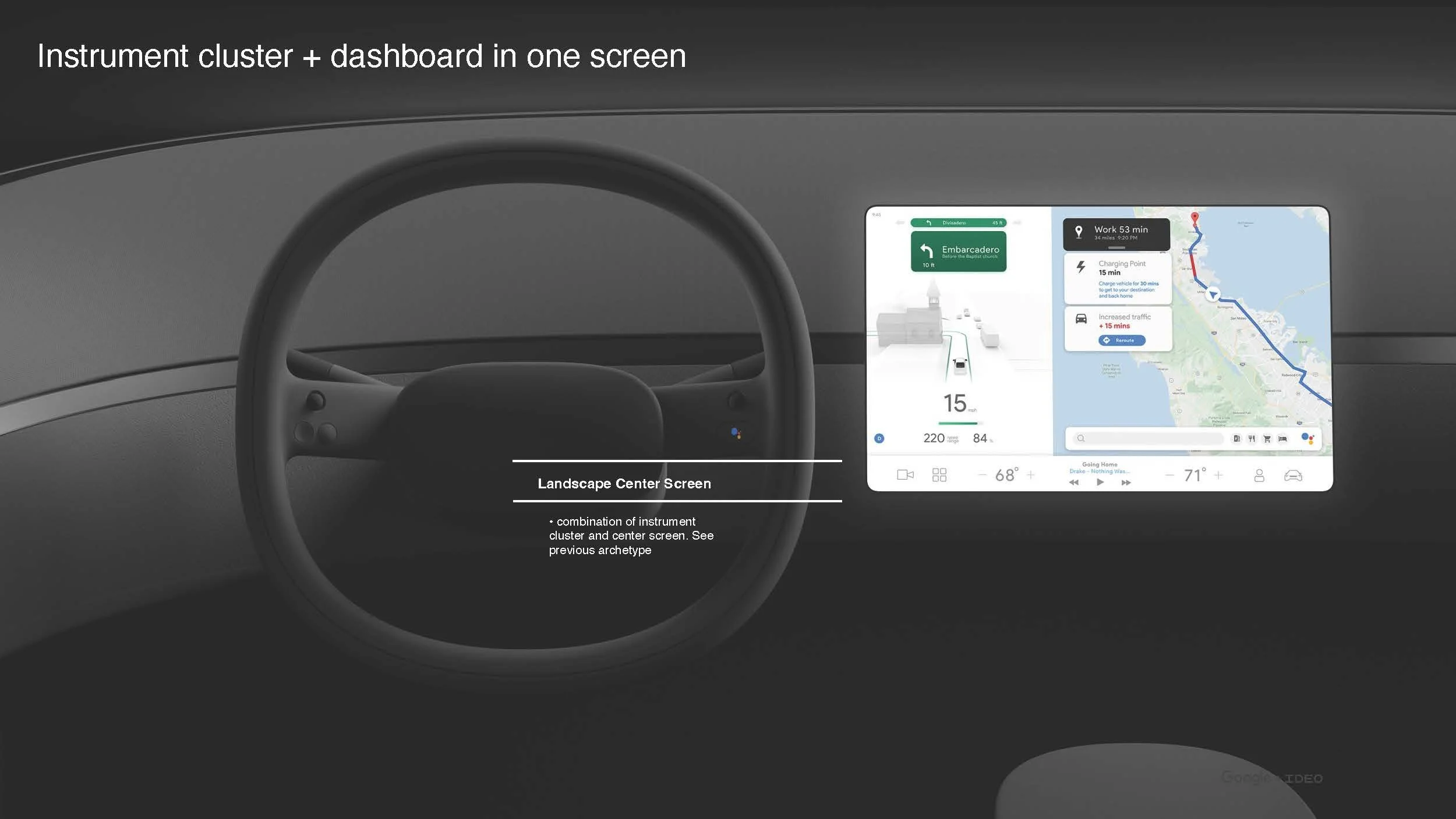Decrease the 68° driver temperature
This screenshot has width=1456, height=819.
click(983, 475)
